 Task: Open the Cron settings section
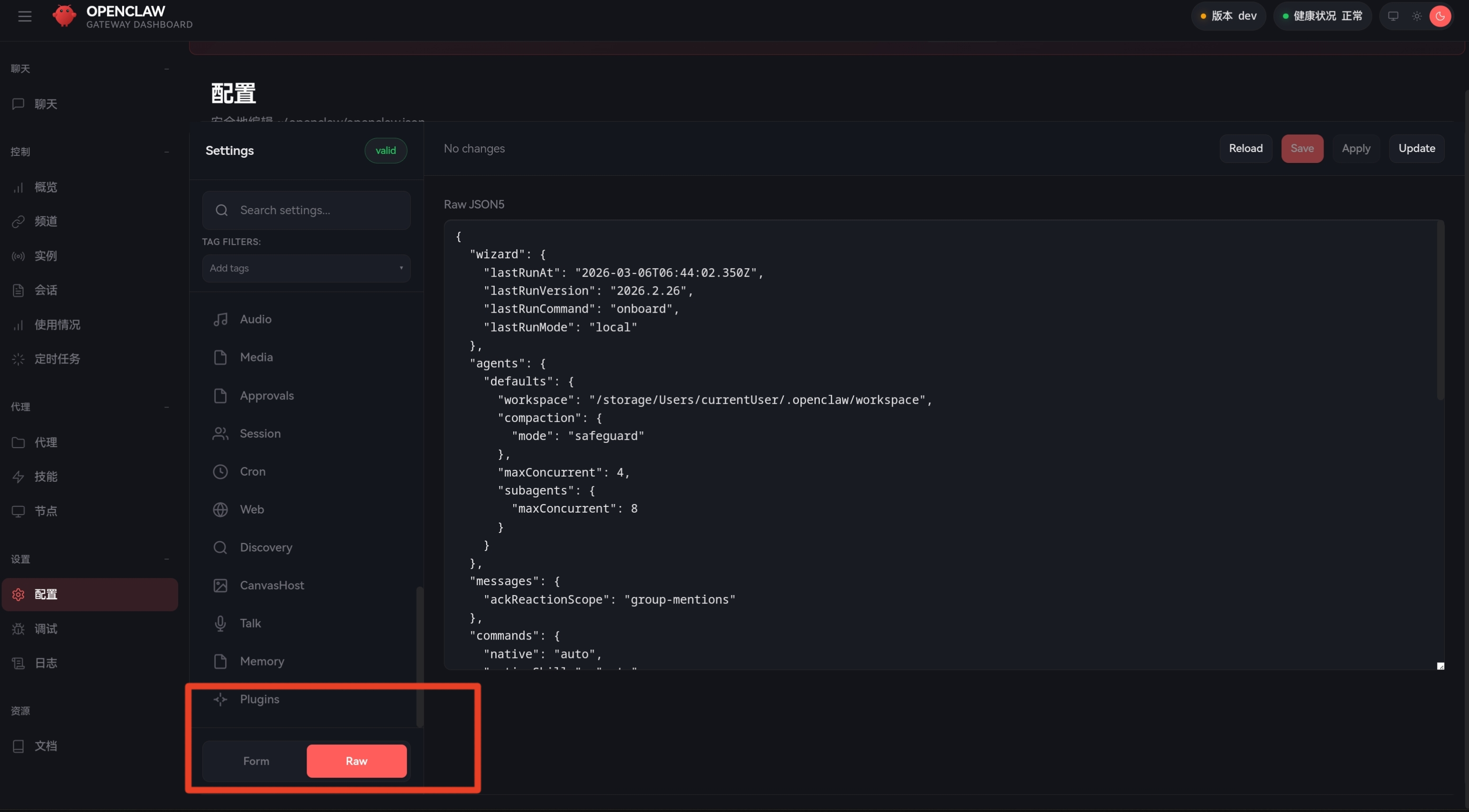(252, 471)
